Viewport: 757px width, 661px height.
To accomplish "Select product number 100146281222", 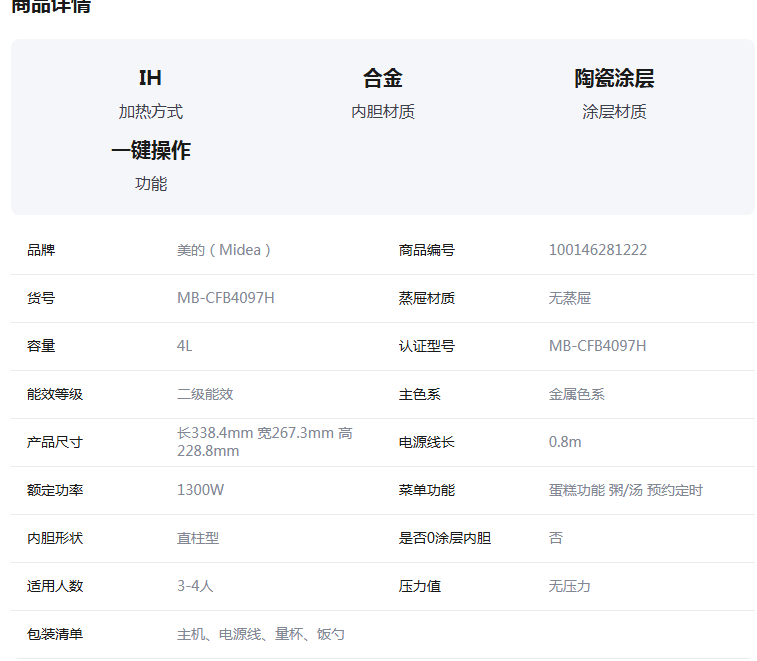I will [x=598, y=250].
